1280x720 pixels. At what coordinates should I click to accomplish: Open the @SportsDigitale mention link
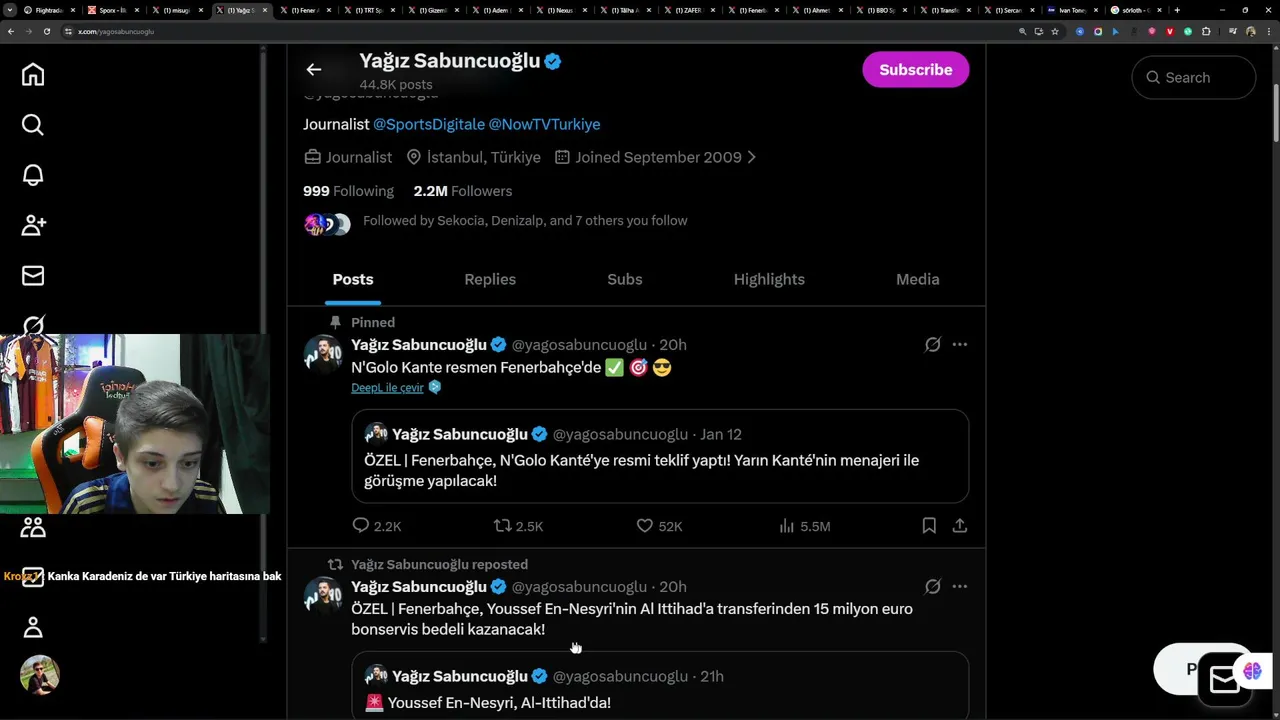pyautogui.click(x=428, y=124)
